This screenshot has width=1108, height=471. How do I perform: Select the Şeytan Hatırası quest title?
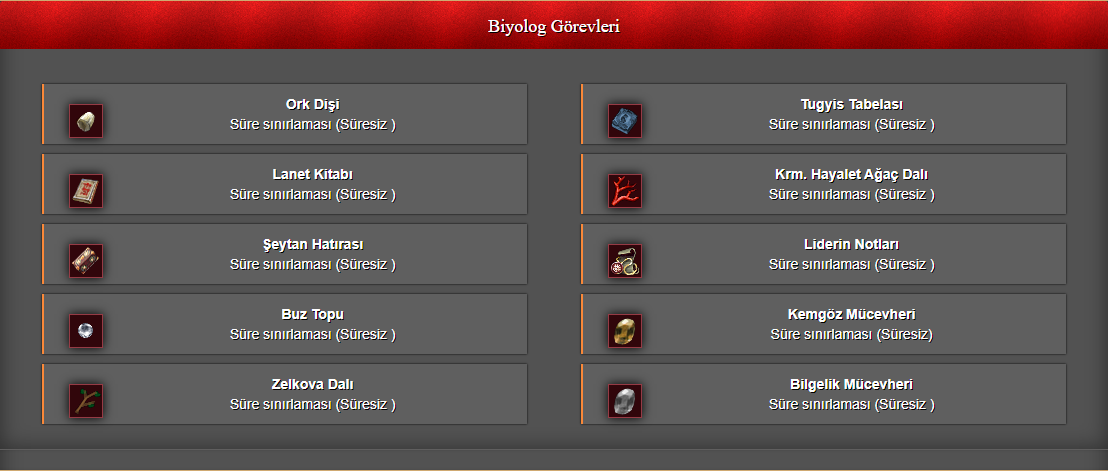point(313,244)
